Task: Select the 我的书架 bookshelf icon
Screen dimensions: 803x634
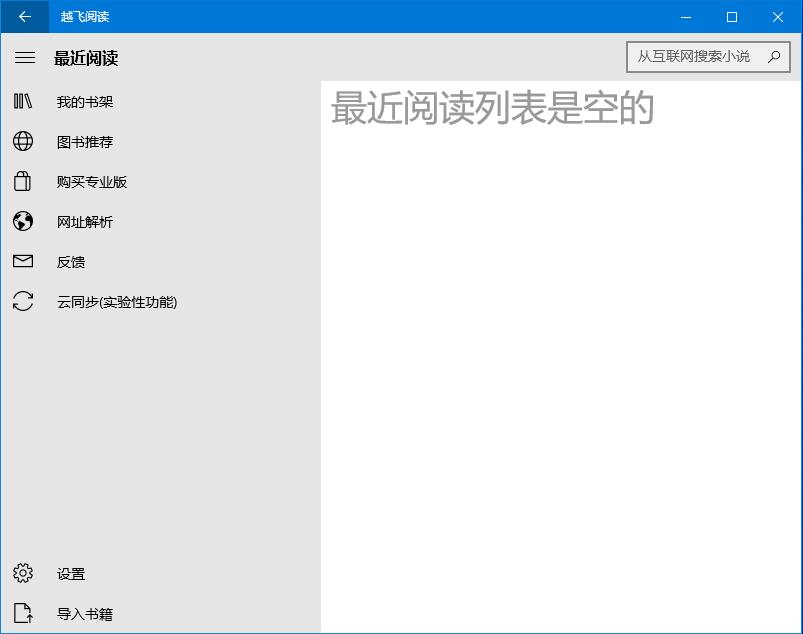Action: coord(24,100)
